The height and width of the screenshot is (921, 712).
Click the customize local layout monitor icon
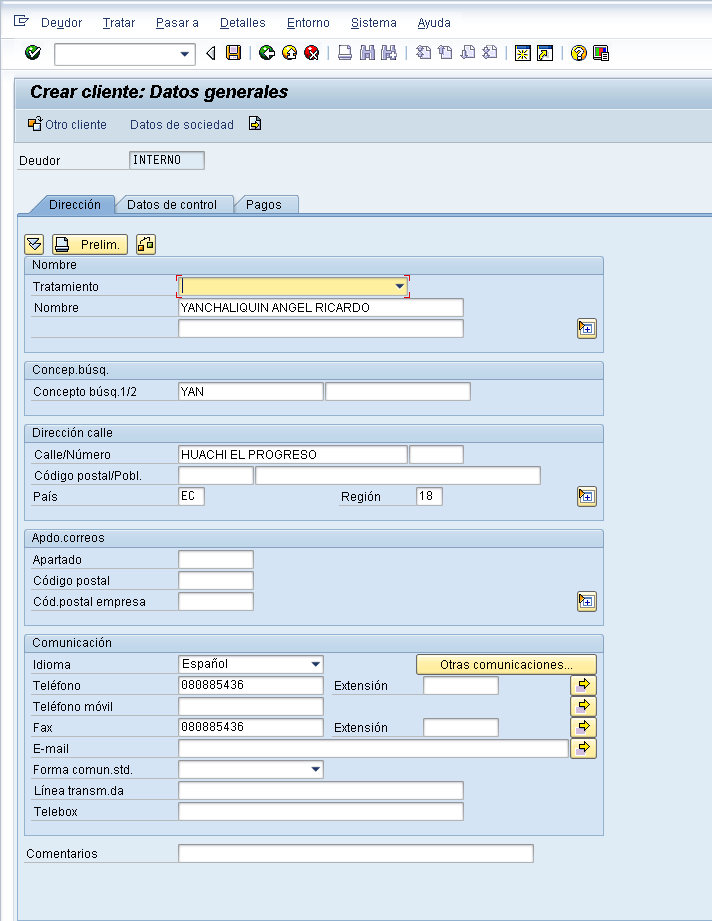(601, 53)
